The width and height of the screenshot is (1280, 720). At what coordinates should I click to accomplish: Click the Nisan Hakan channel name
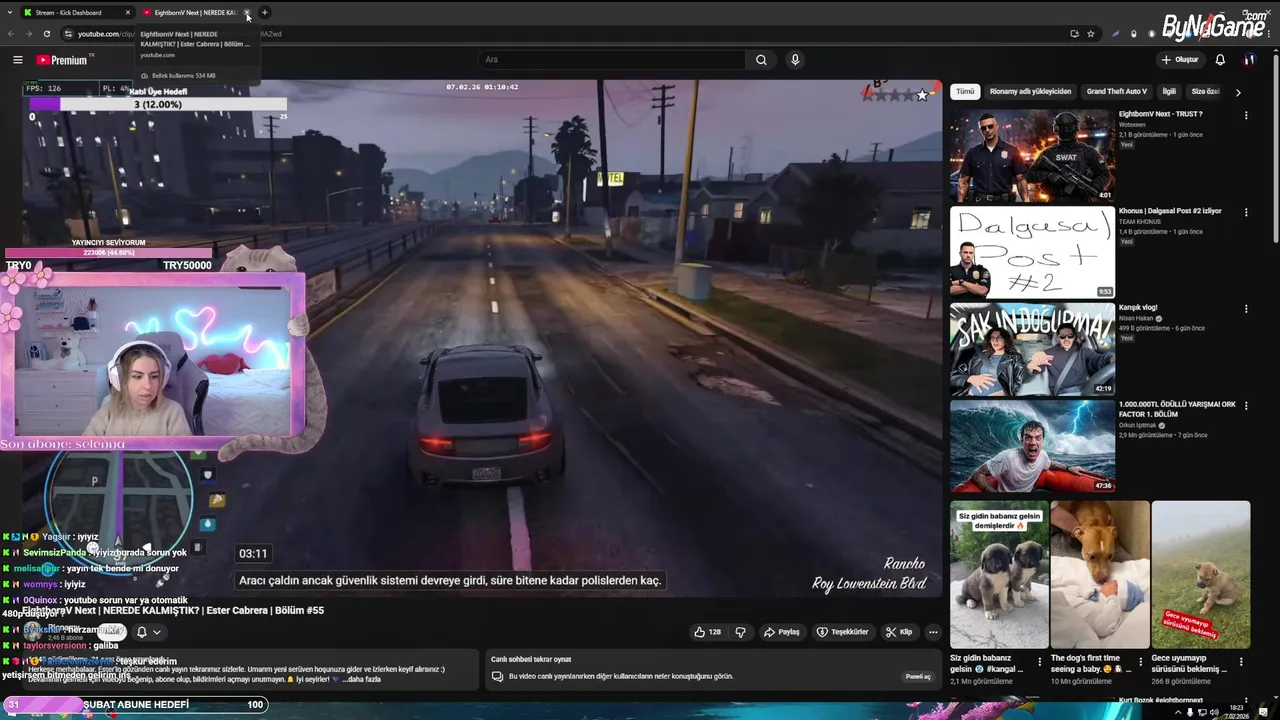click(x=1138, y=319)
